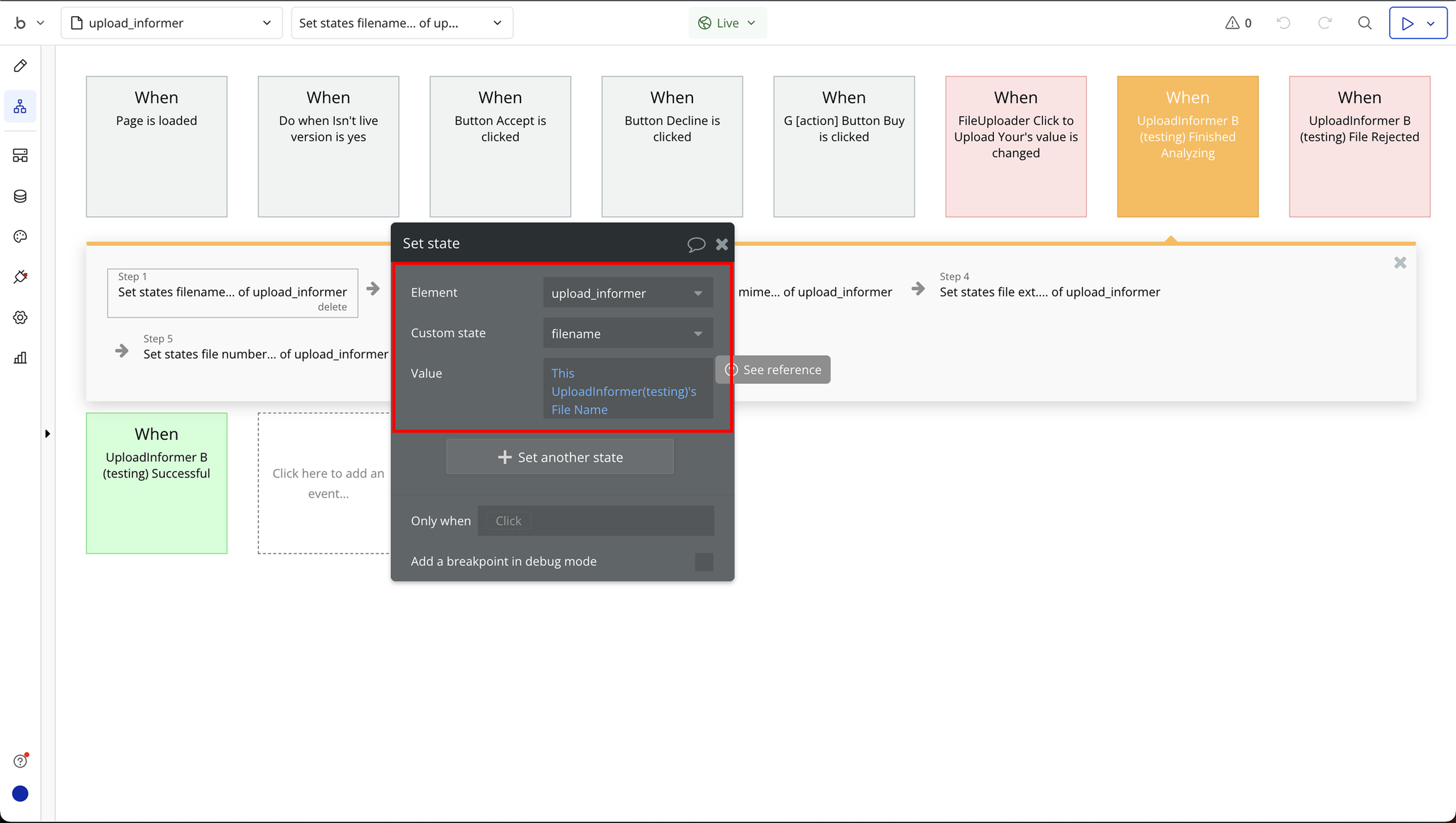Open the Plugins tab plug icon
1456x823 pixels.
pos(20,277)
